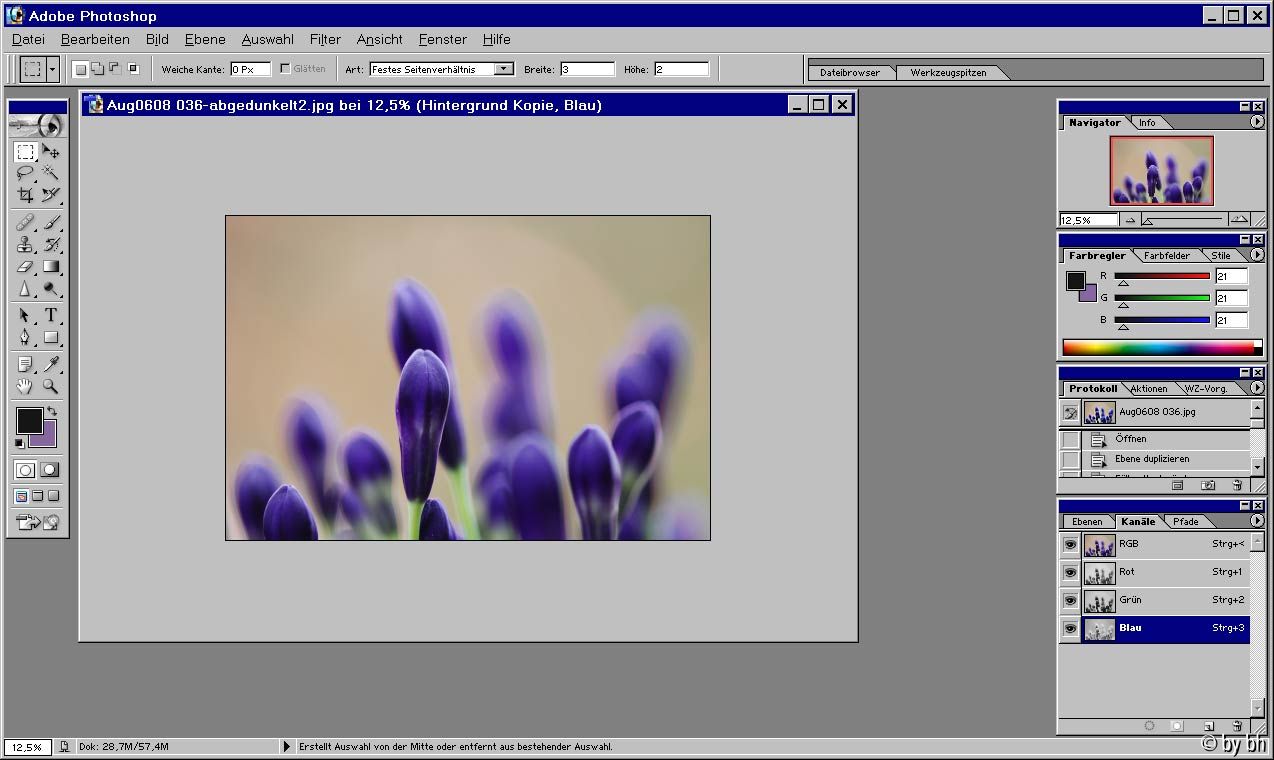Viewport: 1274px width, 760px height.
Task: Toggle the Glätten checkbox
Action: (x=286, y=69)
